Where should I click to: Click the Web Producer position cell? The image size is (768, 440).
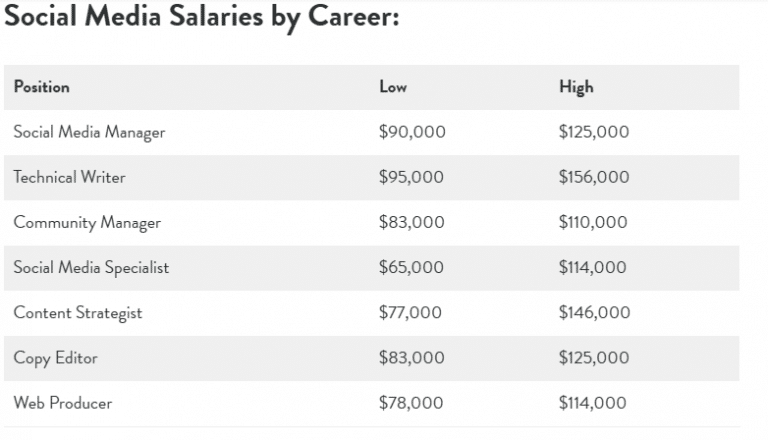pos(63,403)
